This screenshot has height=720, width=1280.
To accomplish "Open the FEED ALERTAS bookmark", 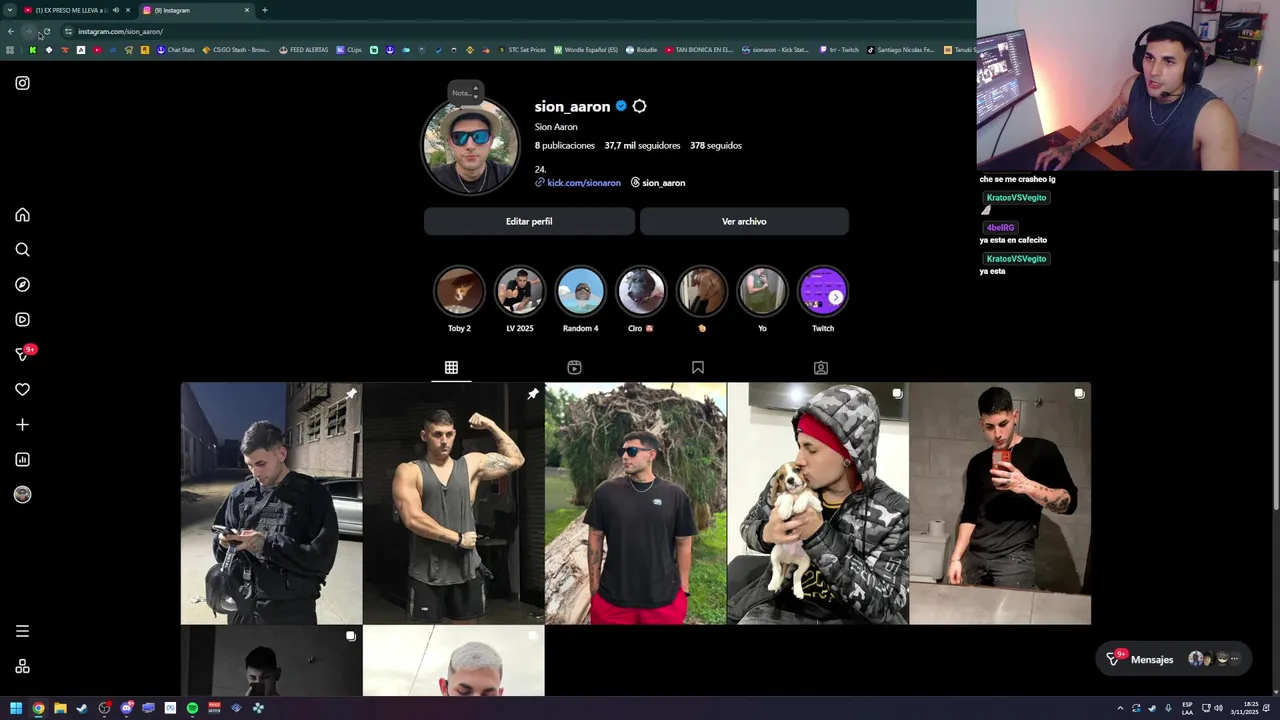I will (x=304, y=50).
